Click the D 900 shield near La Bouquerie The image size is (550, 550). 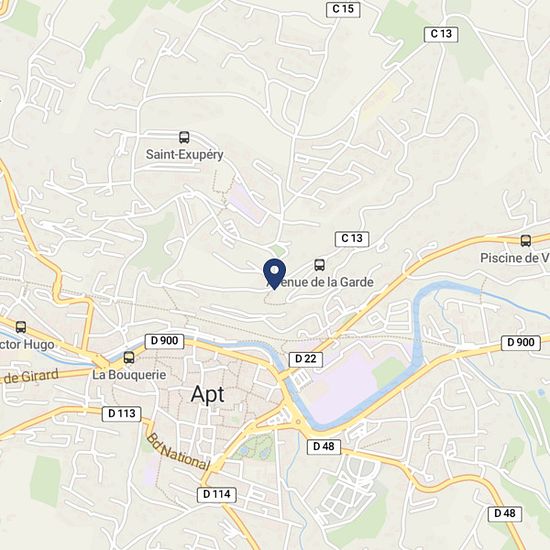164,341
